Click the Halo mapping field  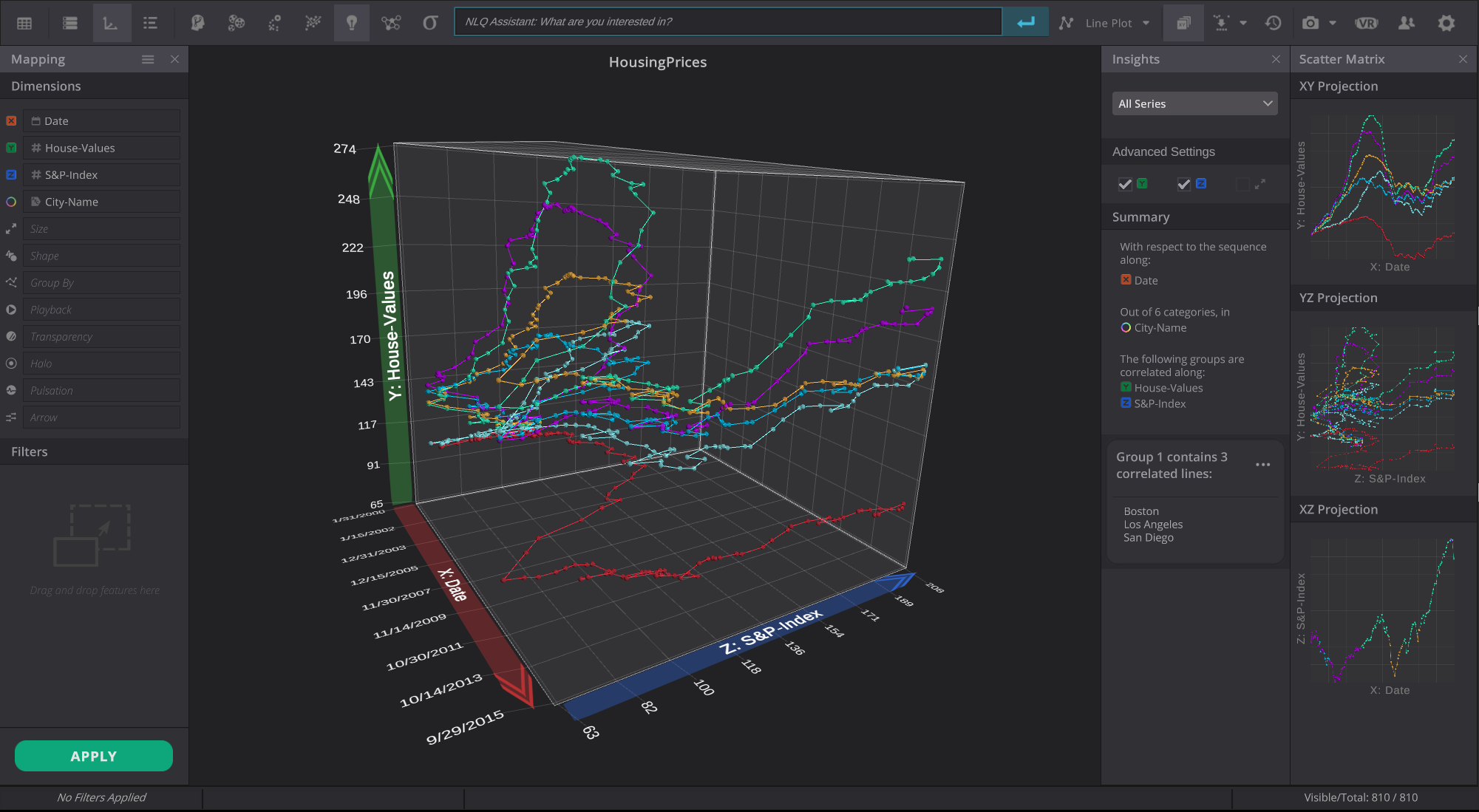[101, 364]
